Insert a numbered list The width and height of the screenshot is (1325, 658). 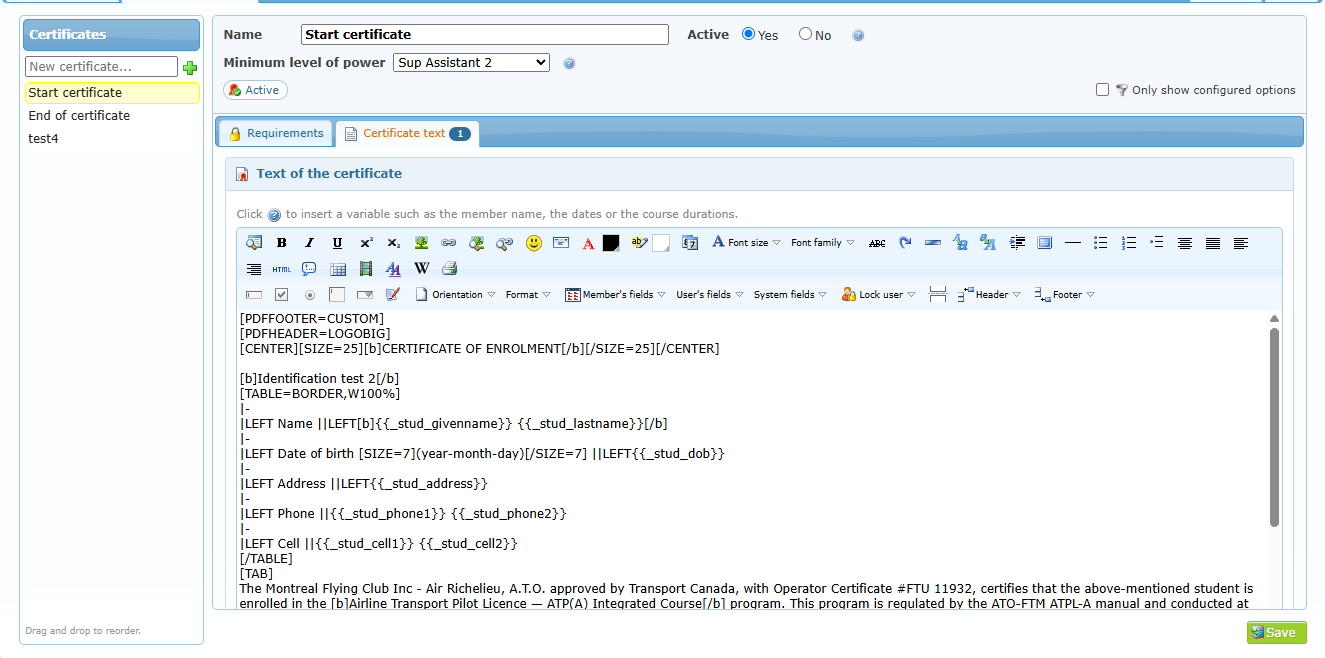click(x=1129, y=243)
